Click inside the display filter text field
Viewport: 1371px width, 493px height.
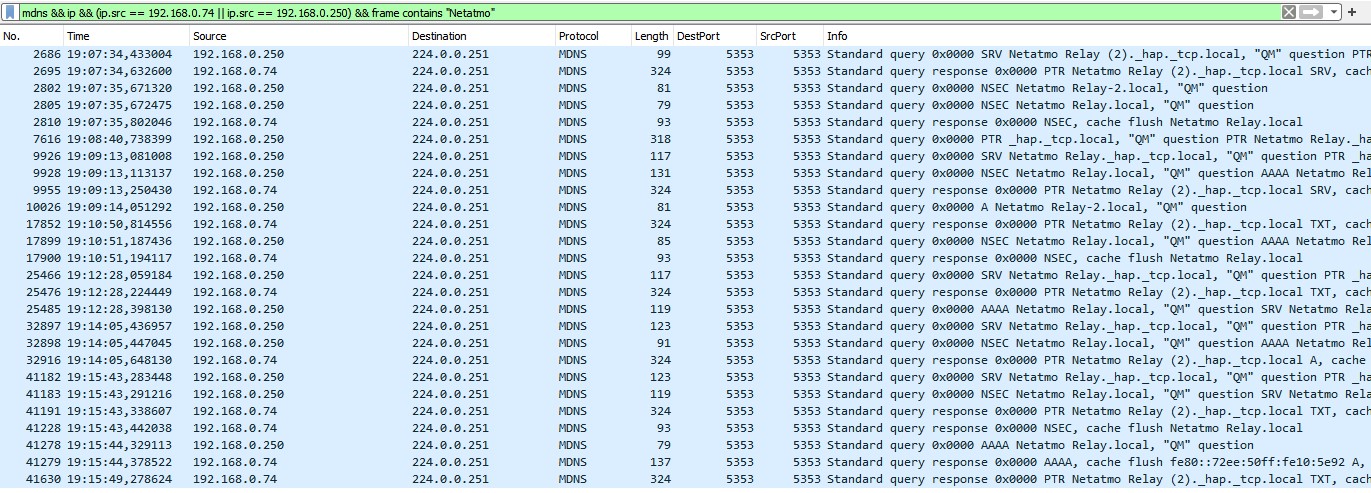pyautogui.click(x=650, y=12)
